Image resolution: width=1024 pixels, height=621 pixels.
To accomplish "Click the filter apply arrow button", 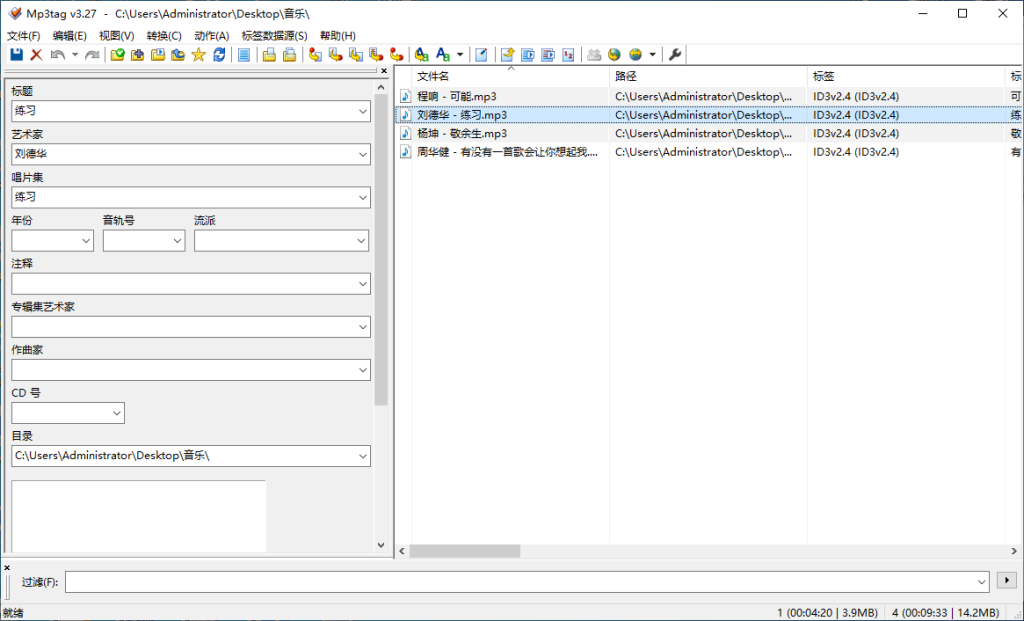I will click(1007, 580).
